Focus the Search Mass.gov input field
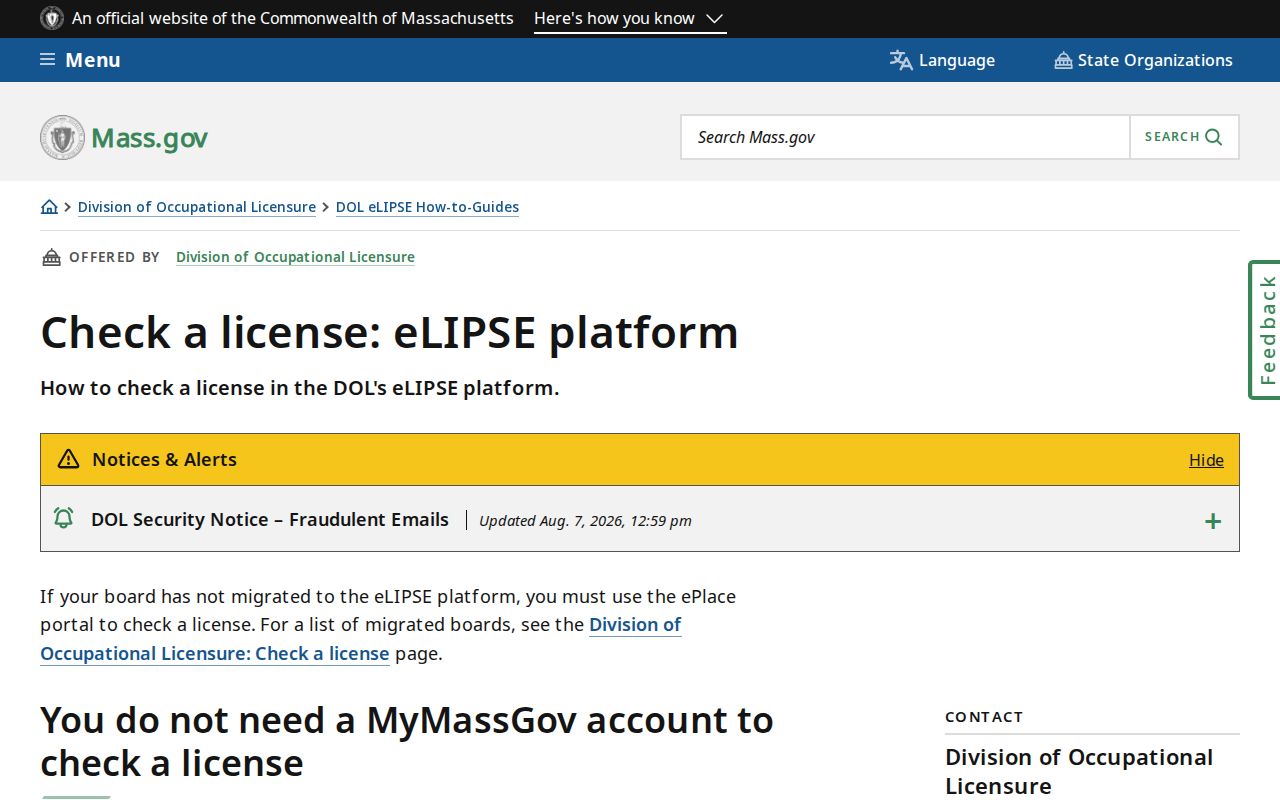Viewport: 1280px width, 800px height. (905, 137)
